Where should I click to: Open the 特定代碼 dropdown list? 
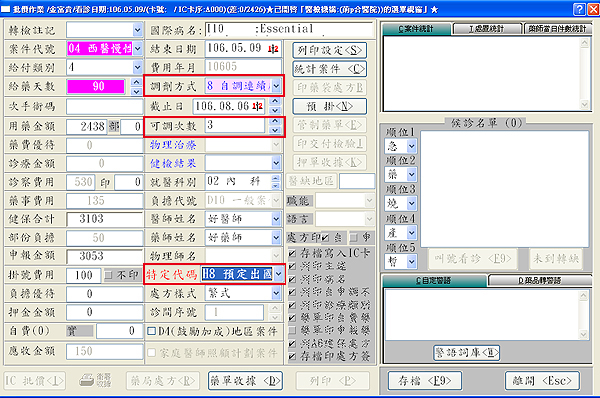coord(279,274)
